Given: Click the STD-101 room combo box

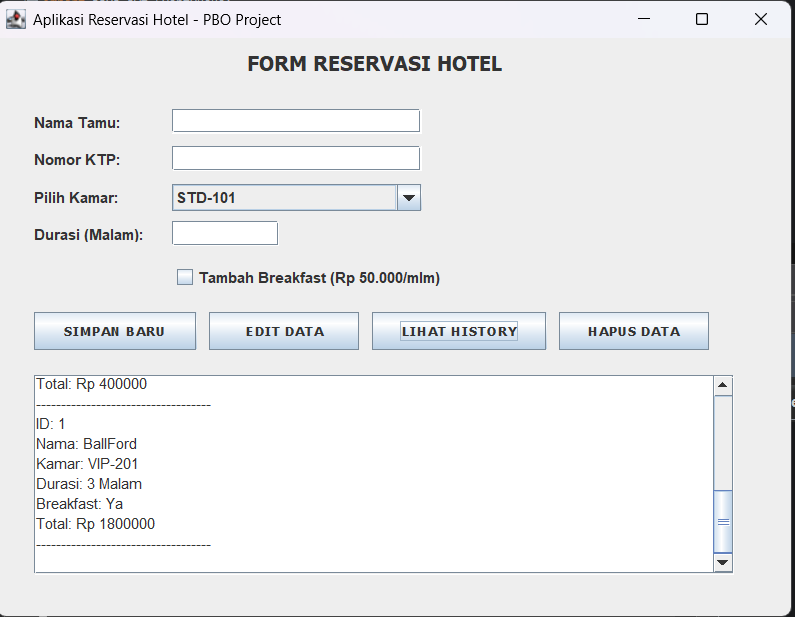Looking at the screenshot, I should tap(285, 198).
